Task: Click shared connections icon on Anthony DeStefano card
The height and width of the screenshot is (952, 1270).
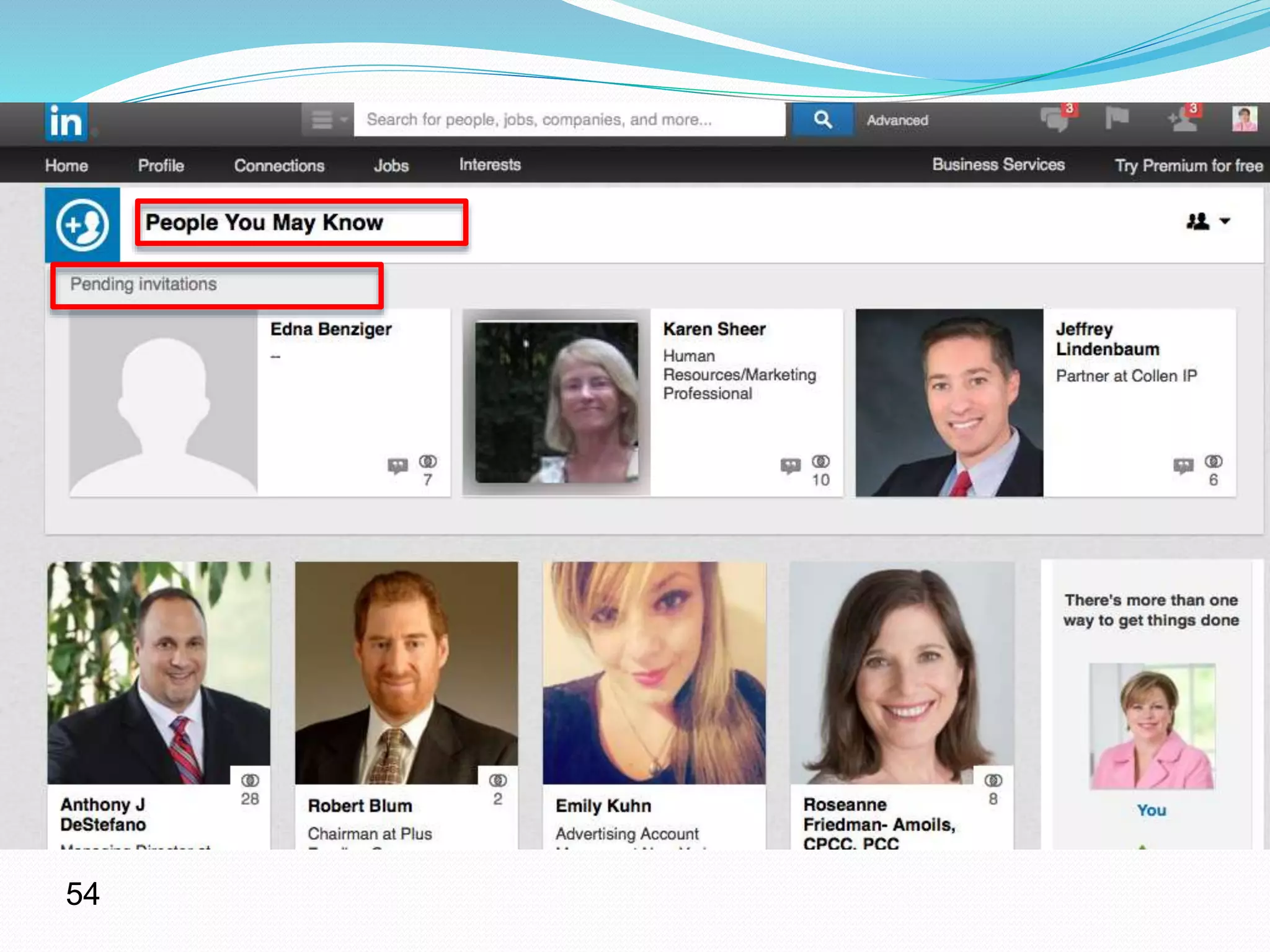Action: tap(250, 780)
